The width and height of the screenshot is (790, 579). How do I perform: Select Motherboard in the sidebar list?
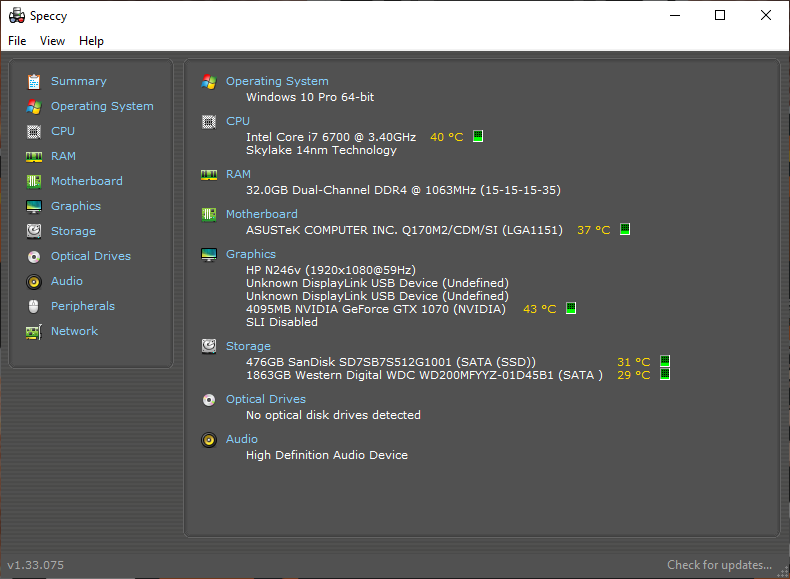coord(87,181)
